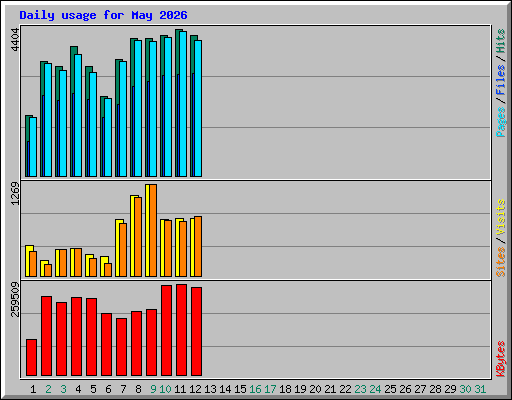The width and height of the screenshot is (512, 400).
Task: Click day 16 on the x-axis
Action: tap(255, 389)
